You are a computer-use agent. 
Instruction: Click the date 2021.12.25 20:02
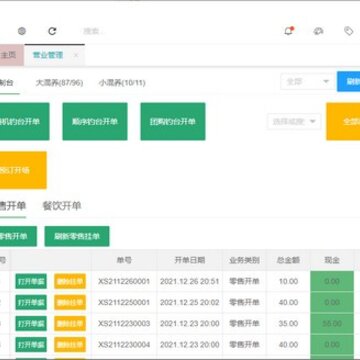[x=190, y=302]
